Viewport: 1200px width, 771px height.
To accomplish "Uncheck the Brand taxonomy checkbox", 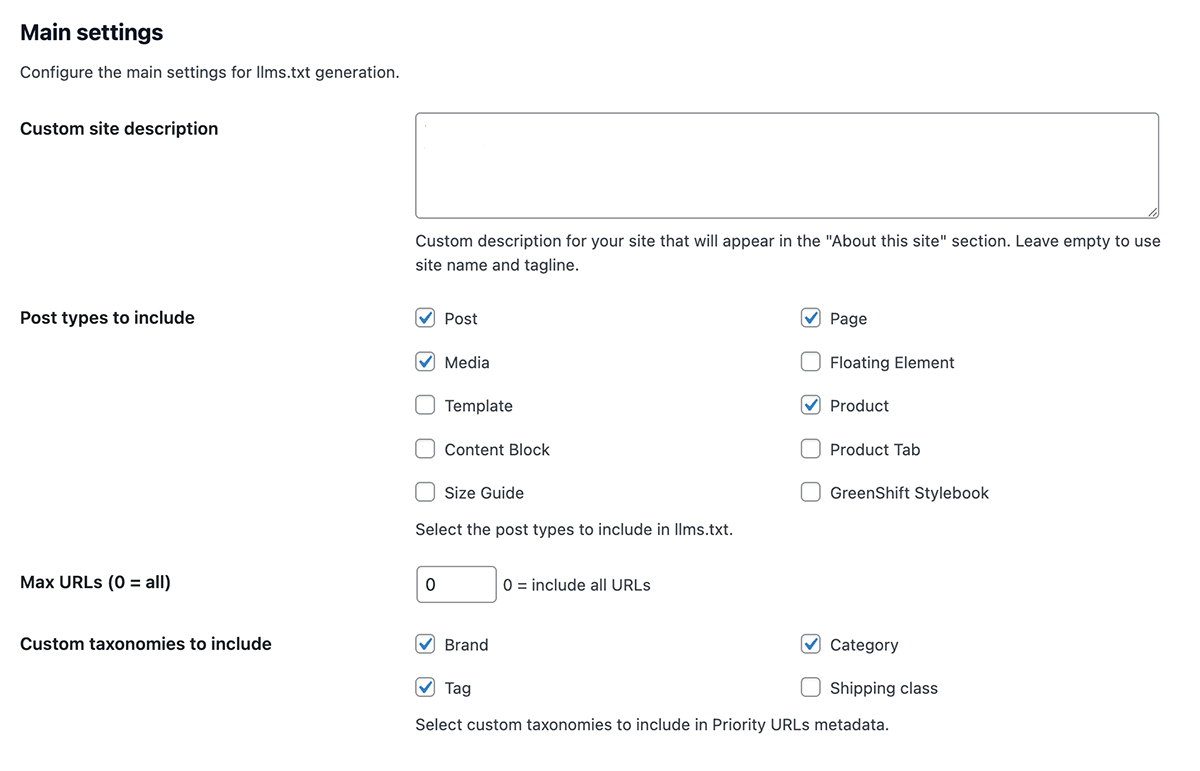I will tap(425, 644).
